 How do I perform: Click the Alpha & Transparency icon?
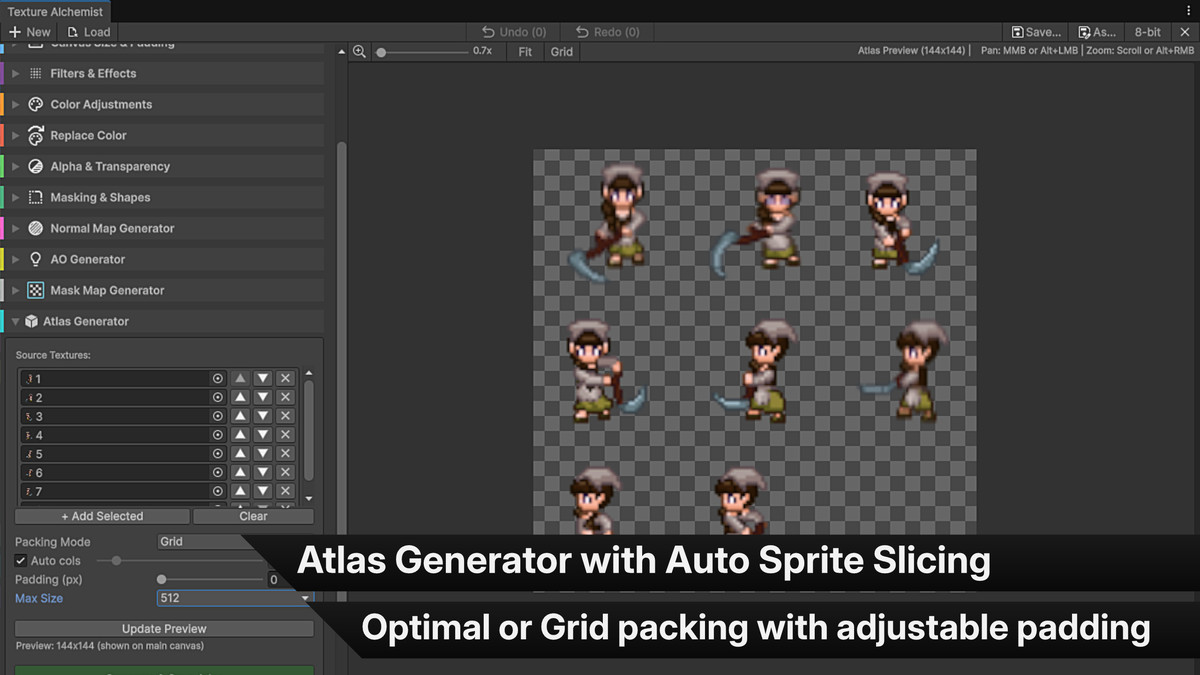[x=35, y=166]
